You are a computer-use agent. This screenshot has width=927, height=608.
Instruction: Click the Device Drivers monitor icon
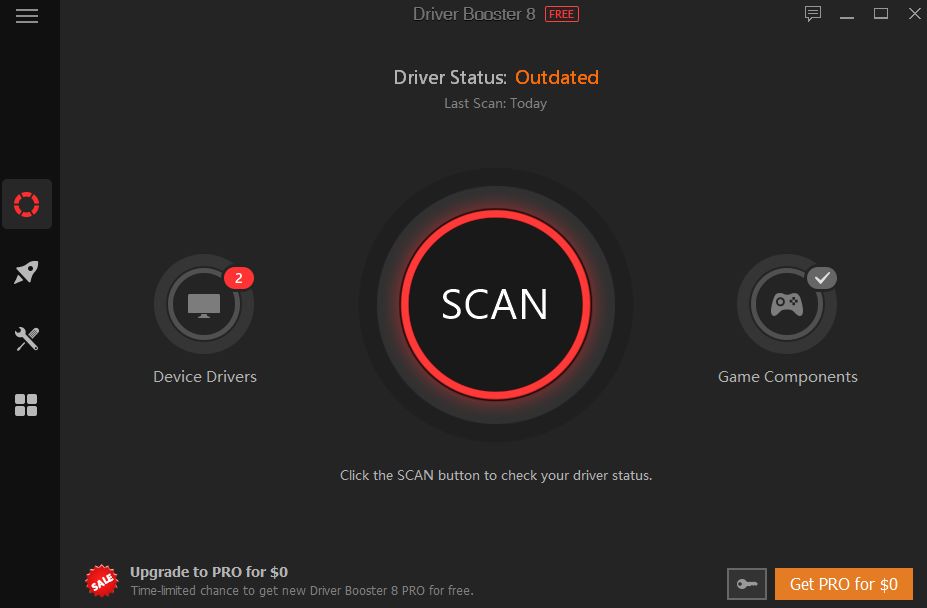pyautogui.click(x=204, y=304)
